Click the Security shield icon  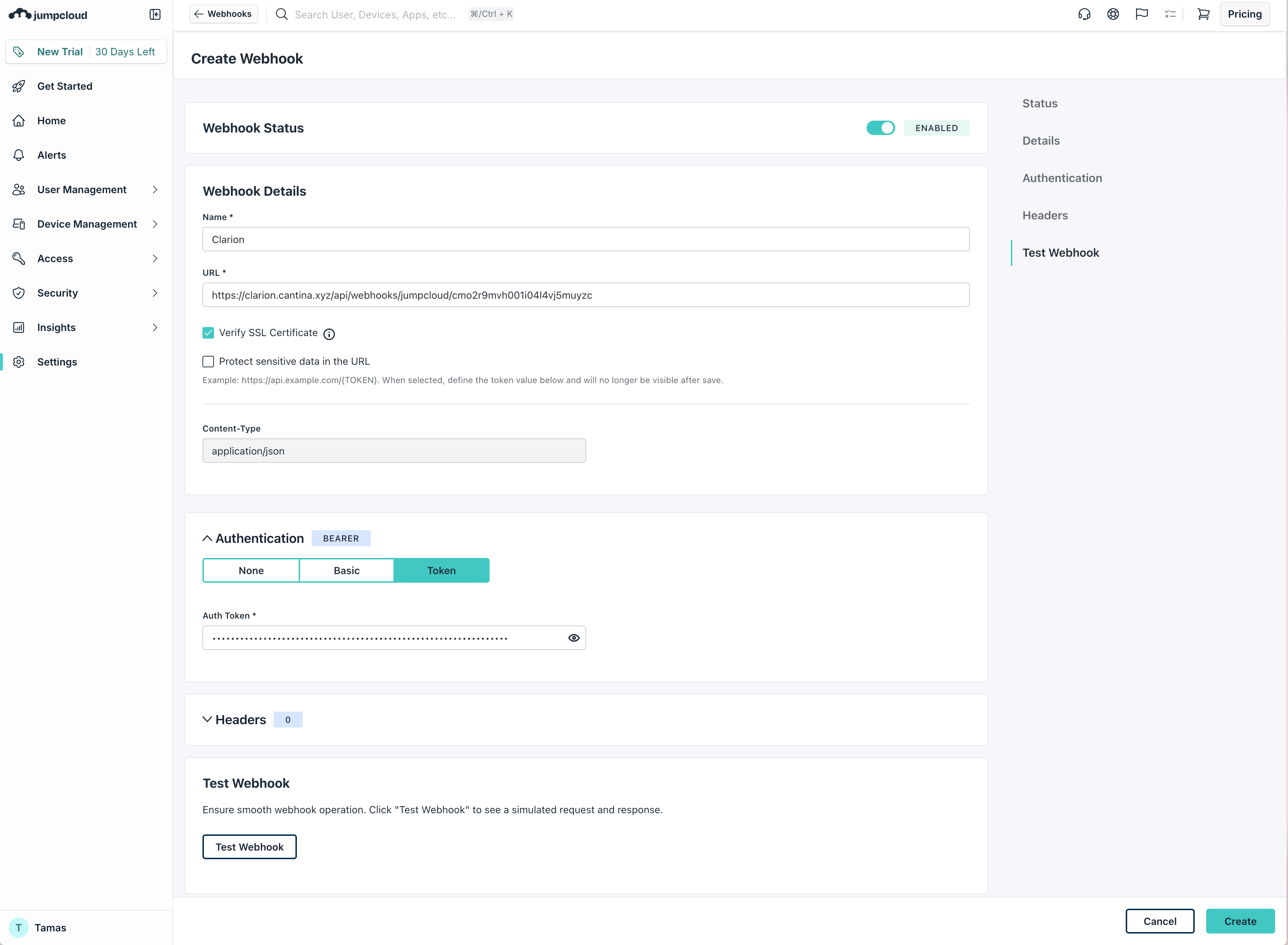click(19, 293)
